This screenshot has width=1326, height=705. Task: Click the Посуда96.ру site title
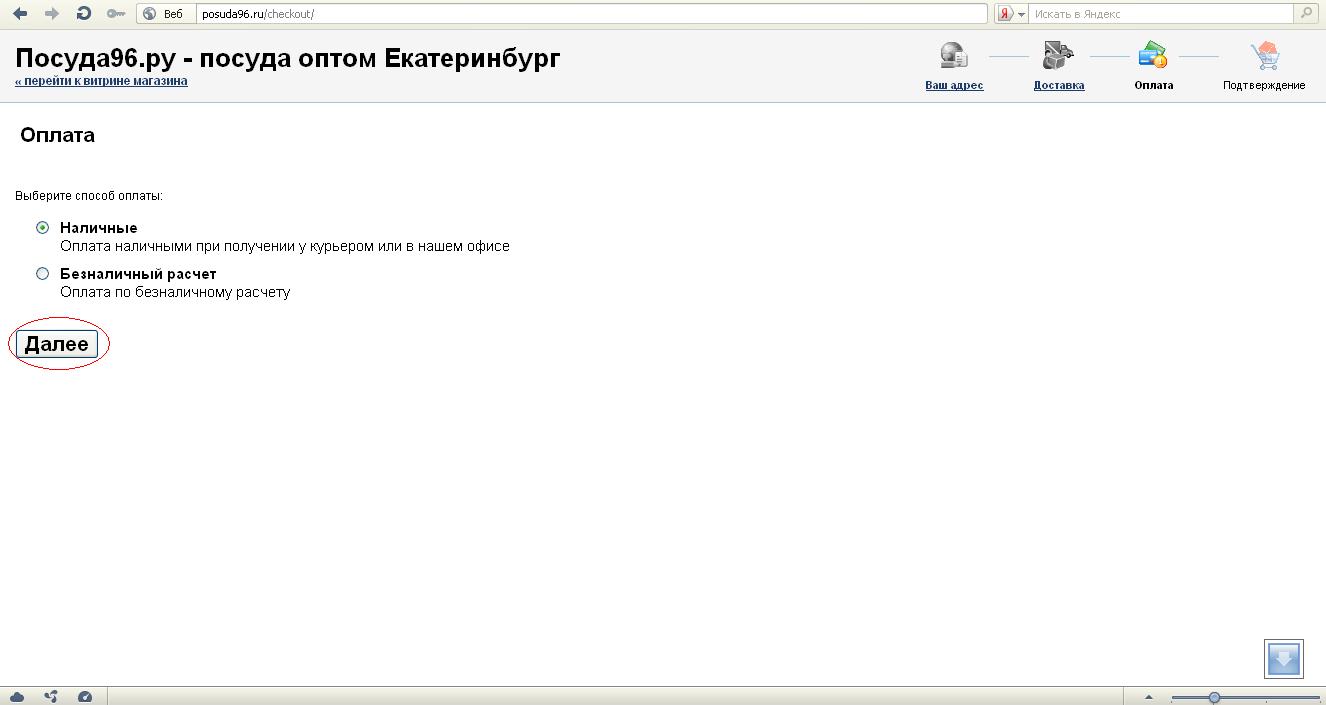click(288, 58)
